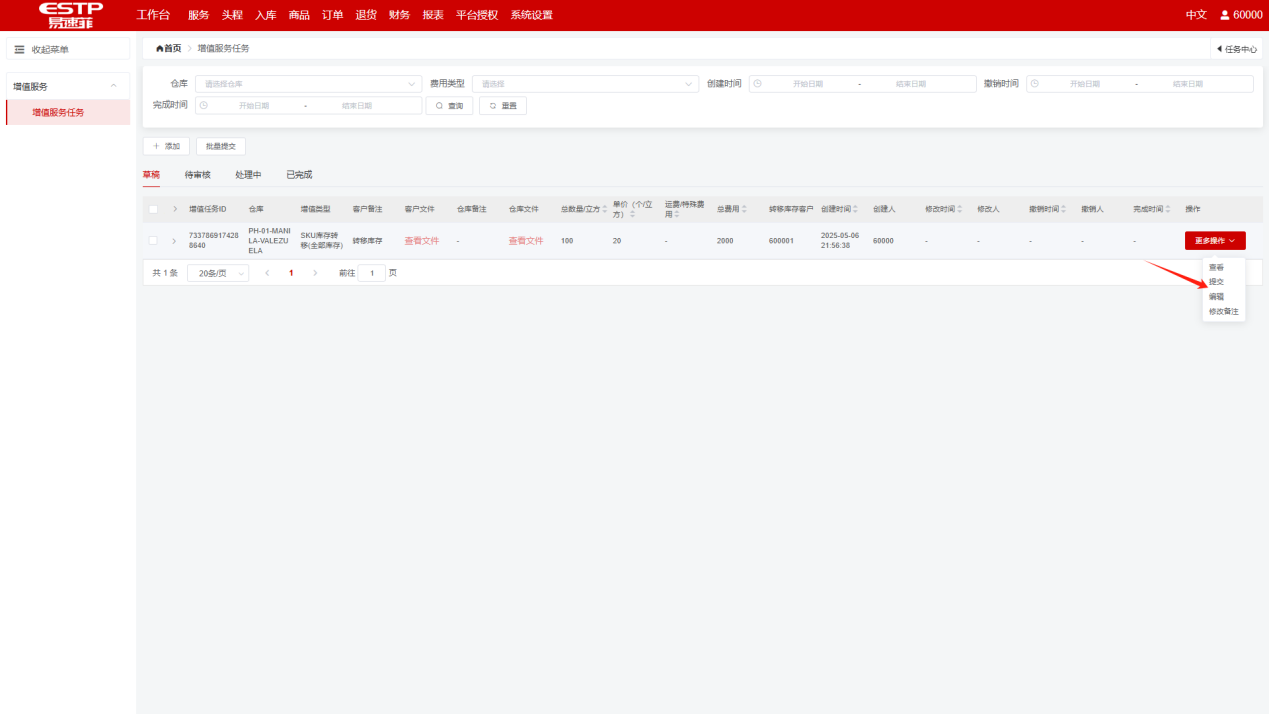Image resolution: width=1269 pixels, height=714 pixels.
Task: Switch to the 待审核 tab
Action: pyautogui.click(x=197, y=175)
